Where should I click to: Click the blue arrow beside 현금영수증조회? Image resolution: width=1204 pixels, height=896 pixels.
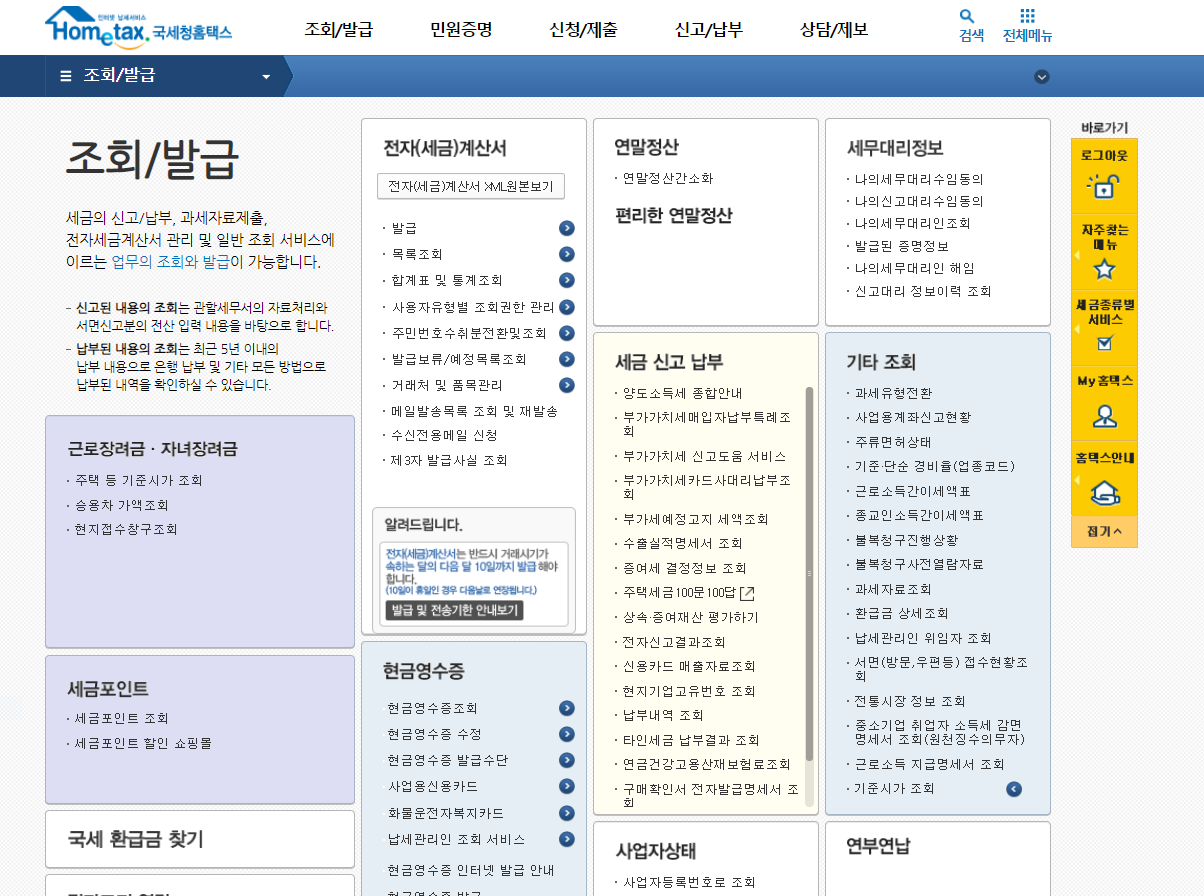coord(566,707)
